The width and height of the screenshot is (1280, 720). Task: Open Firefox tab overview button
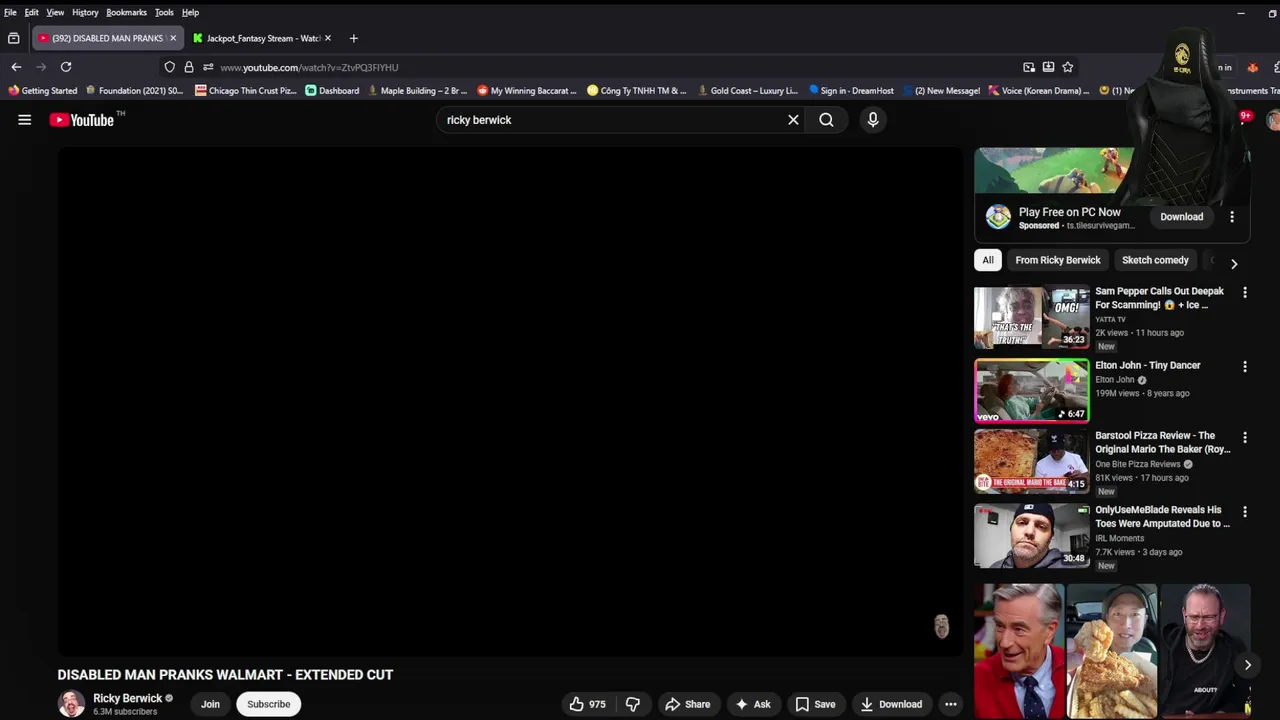(14, 38)
